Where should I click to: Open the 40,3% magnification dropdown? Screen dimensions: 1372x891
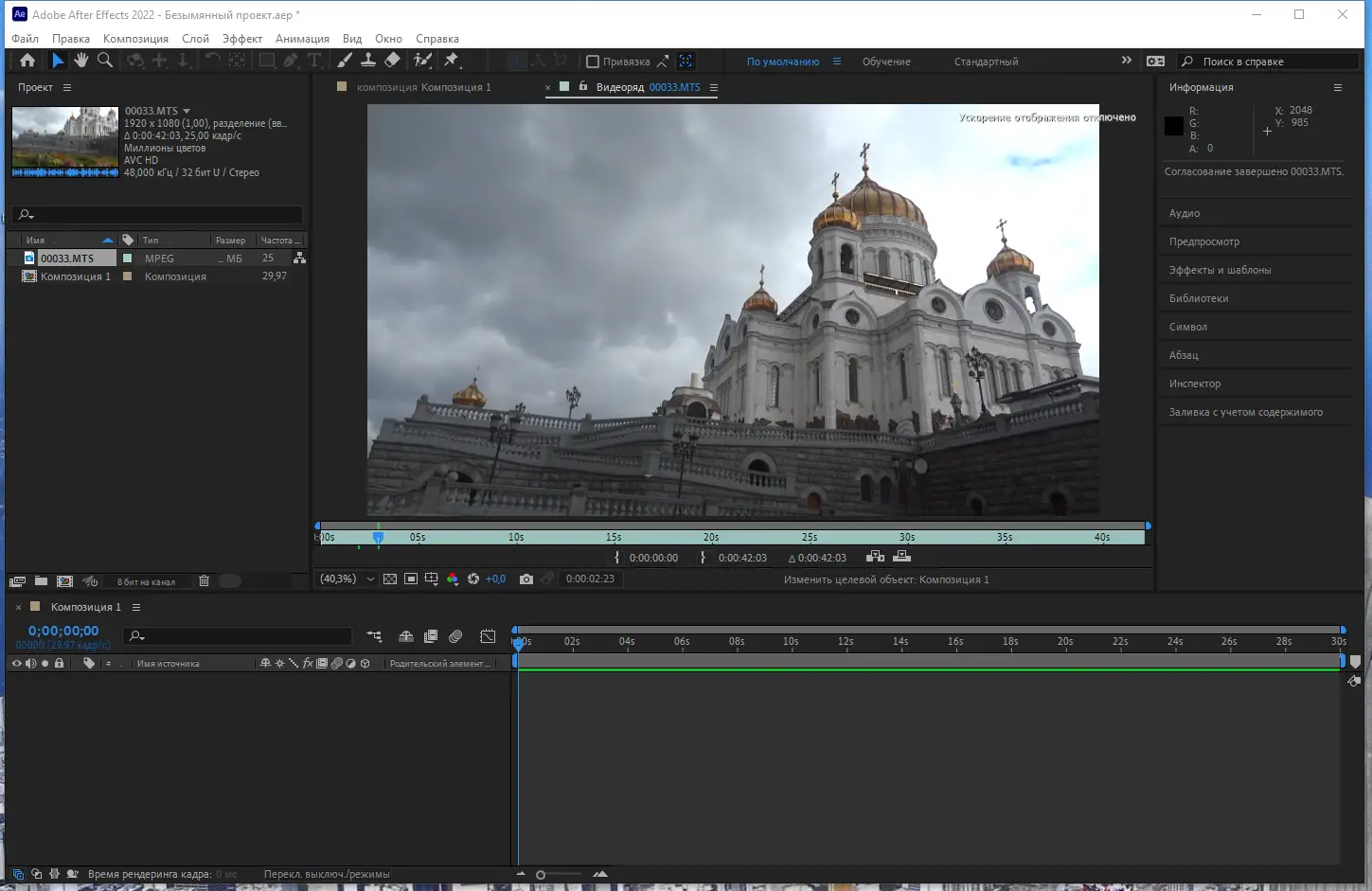[x=347, y=579]
